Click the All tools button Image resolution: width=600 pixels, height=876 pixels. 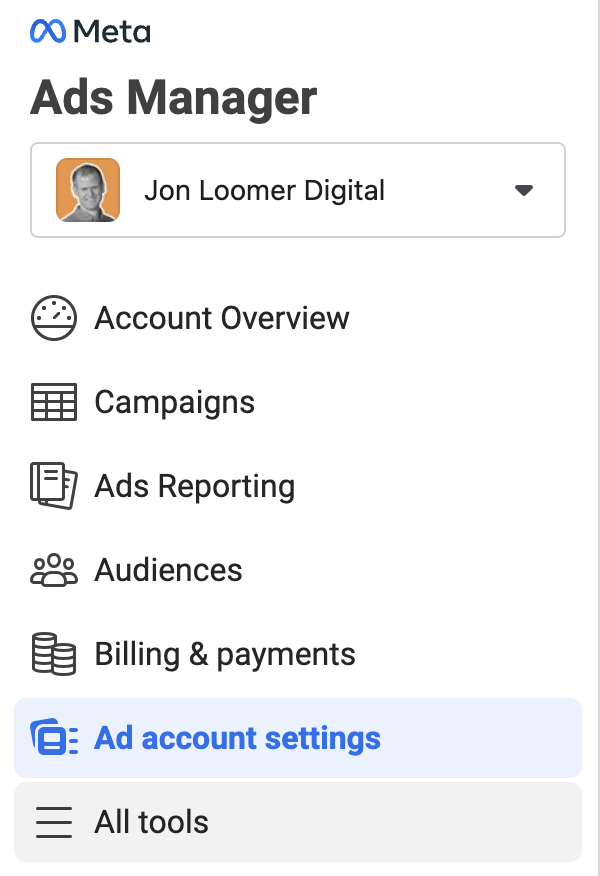point(150,822)
